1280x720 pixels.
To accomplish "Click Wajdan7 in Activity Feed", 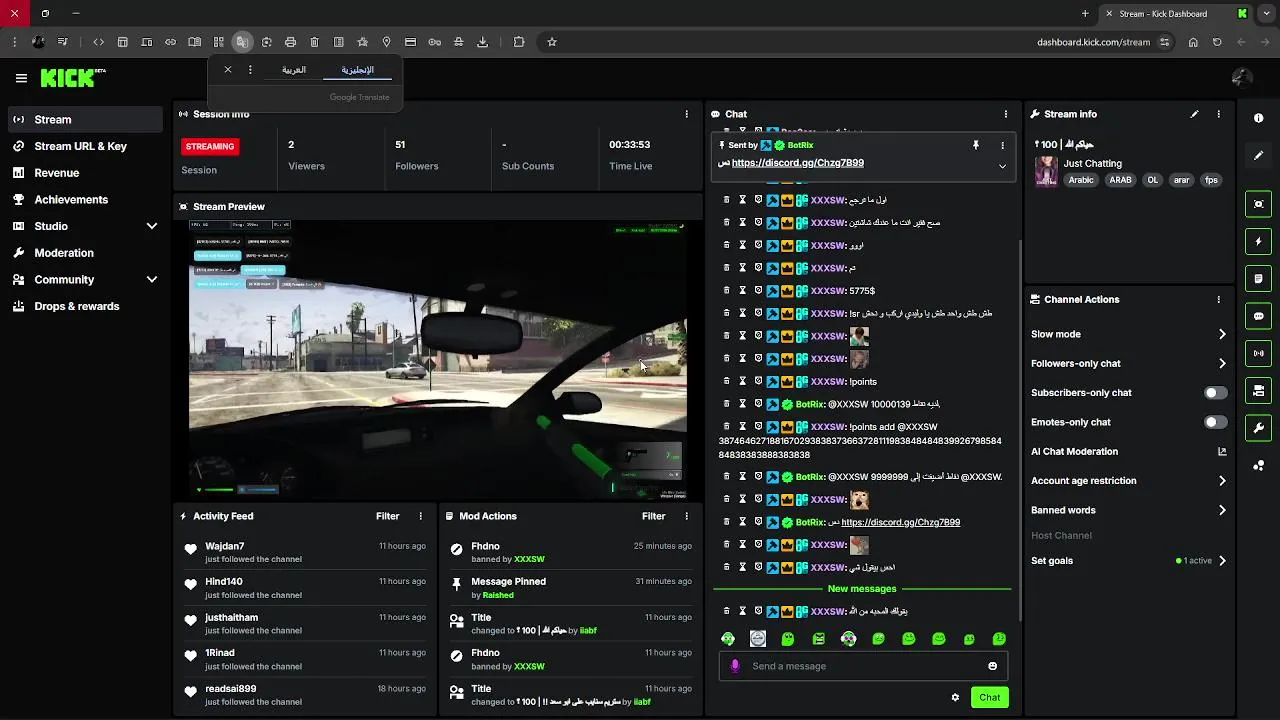I will pos(224,546).
